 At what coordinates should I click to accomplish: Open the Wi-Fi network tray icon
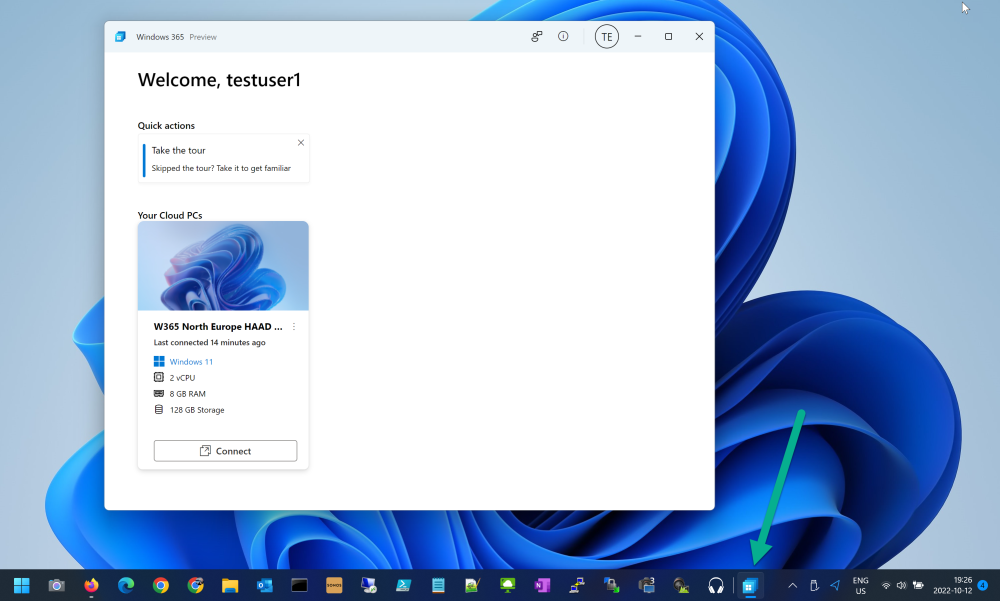click(x=886, y=585)
